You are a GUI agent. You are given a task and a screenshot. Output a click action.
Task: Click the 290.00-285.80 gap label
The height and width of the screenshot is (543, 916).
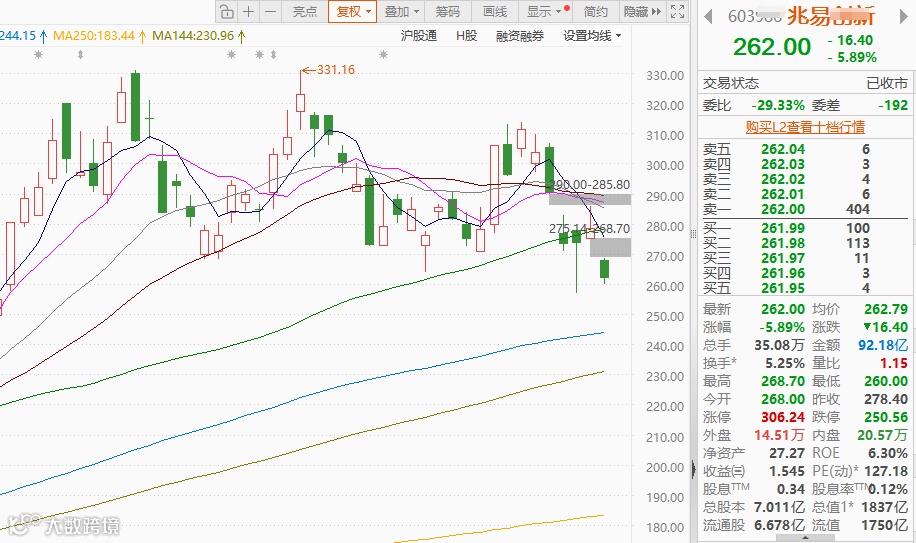tap(591, 185)
